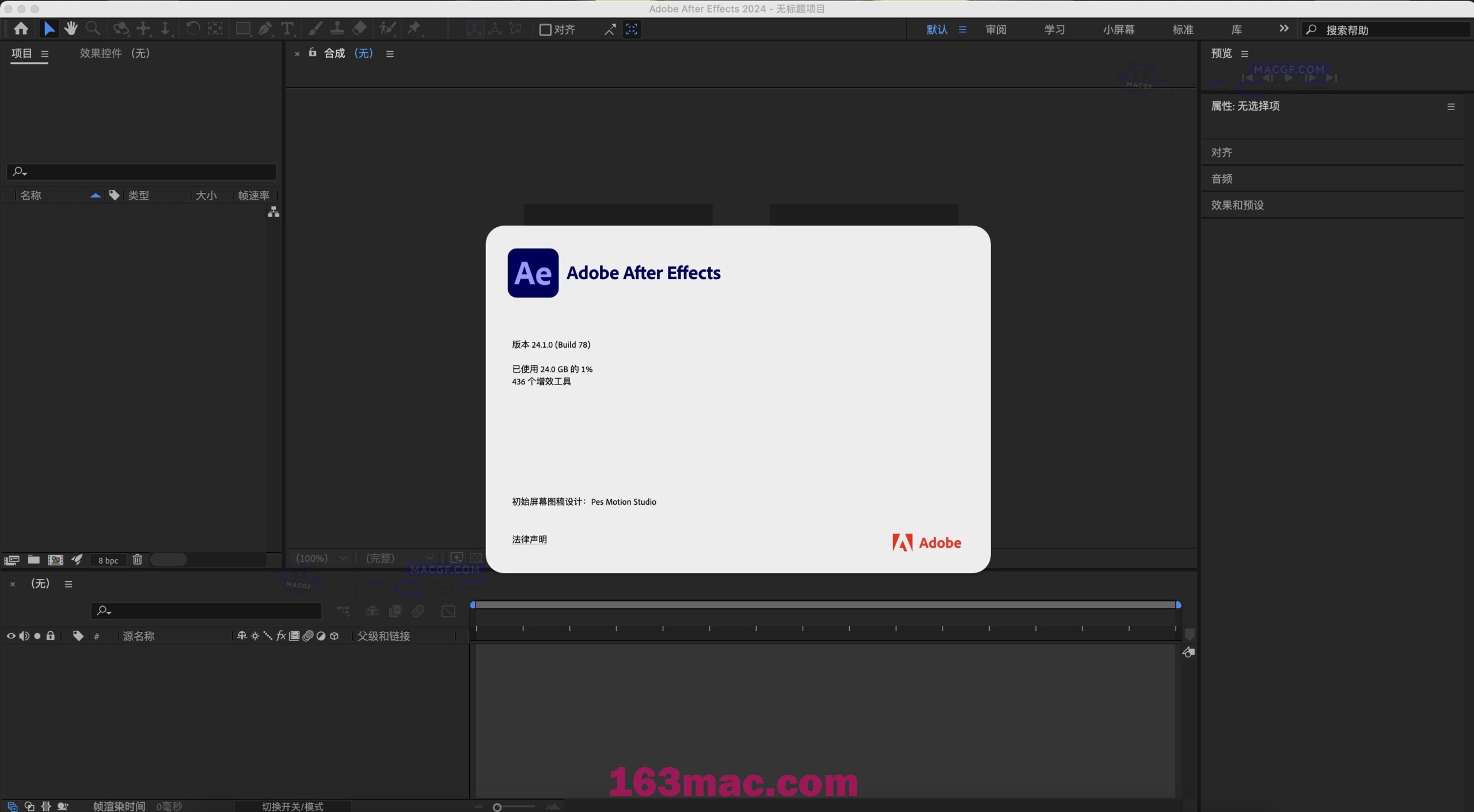Open the (100%) magnification dropdown

321,558
